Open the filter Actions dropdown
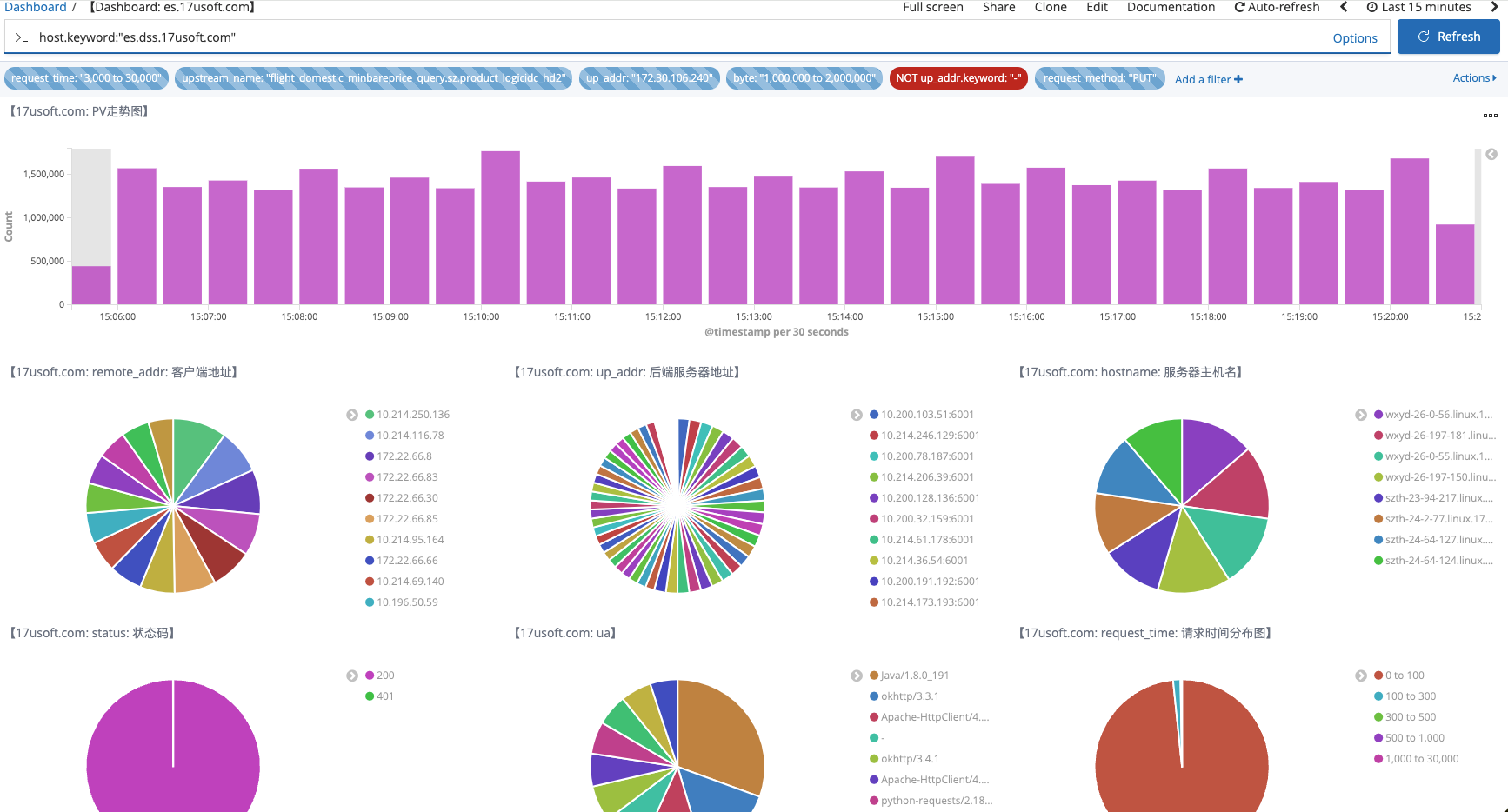This screenshot has height=812, width=1508. point(1474,78)
